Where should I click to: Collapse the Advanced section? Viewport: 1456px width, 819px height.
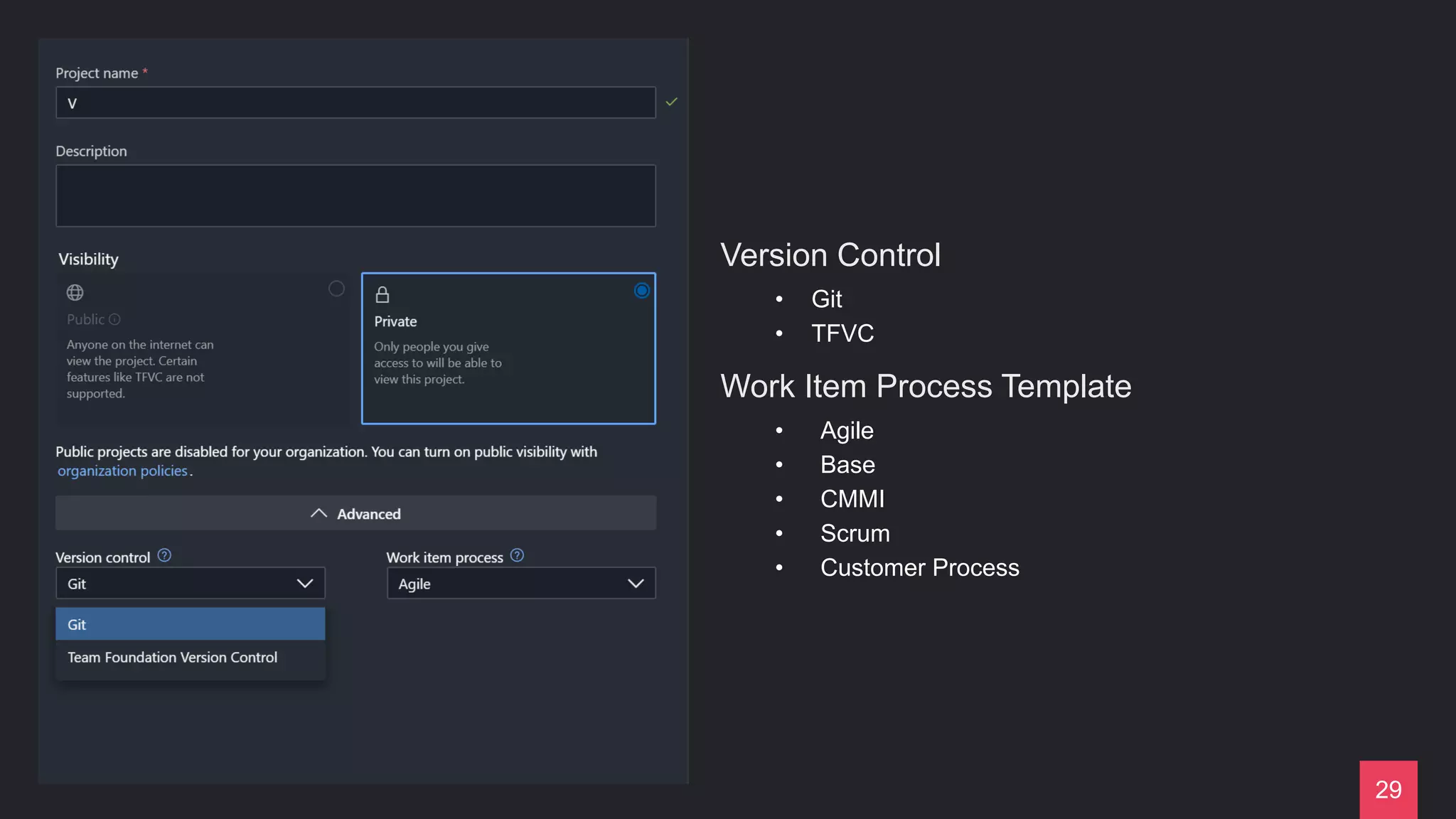click(x=355, y=513)
